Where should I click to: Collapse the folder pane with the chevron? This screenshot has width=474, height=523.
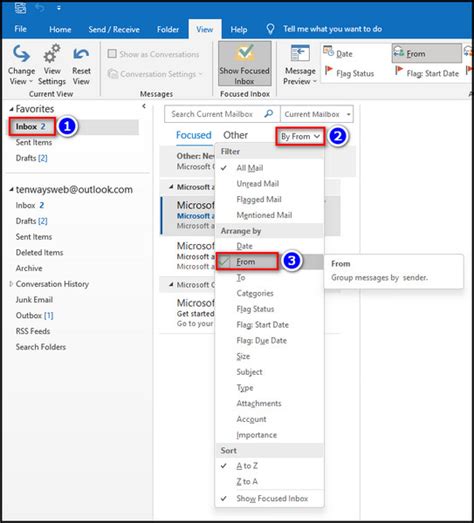tap(144, 106)
